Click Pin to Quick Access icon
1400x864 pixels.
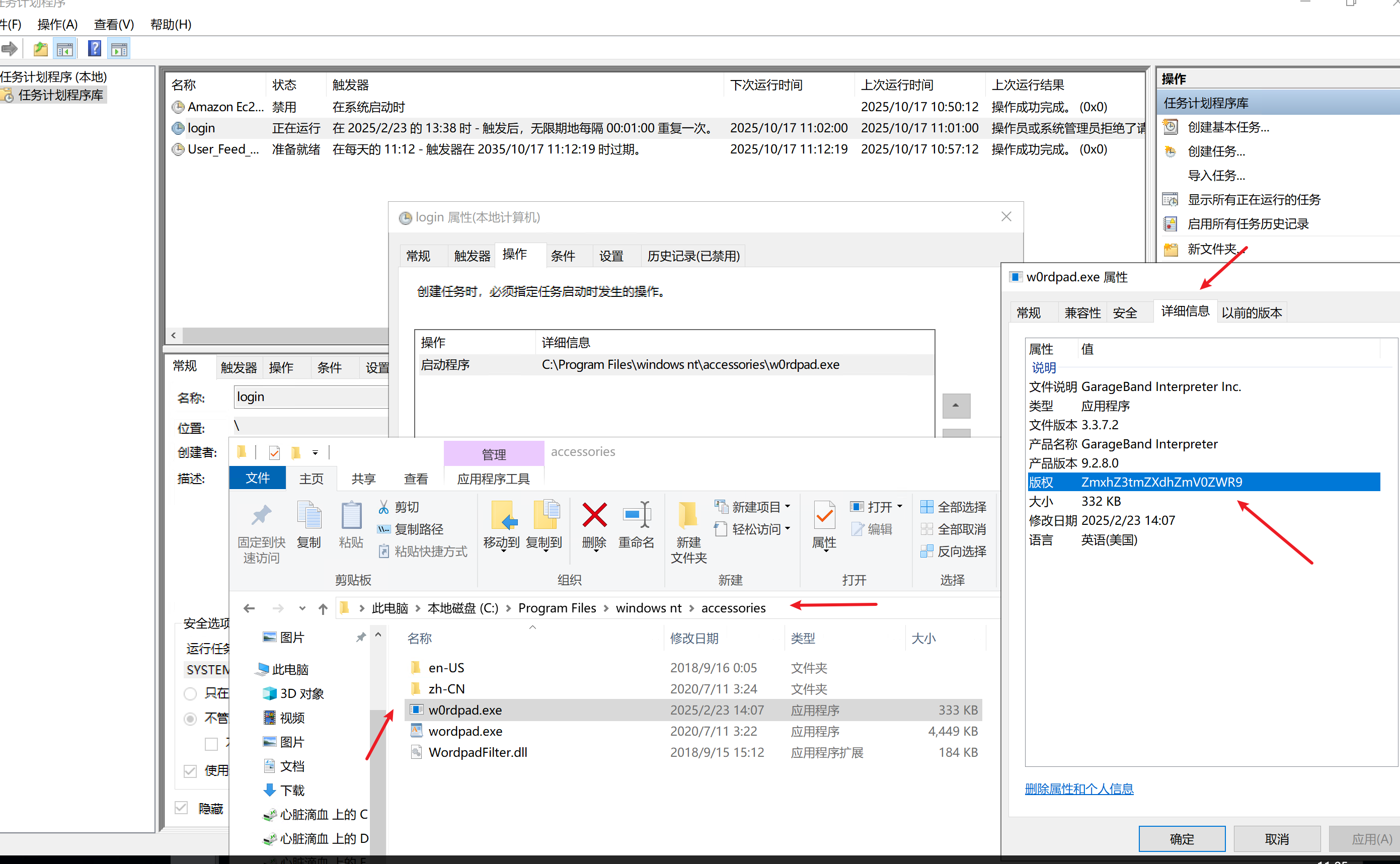click(x=261, y=516)
